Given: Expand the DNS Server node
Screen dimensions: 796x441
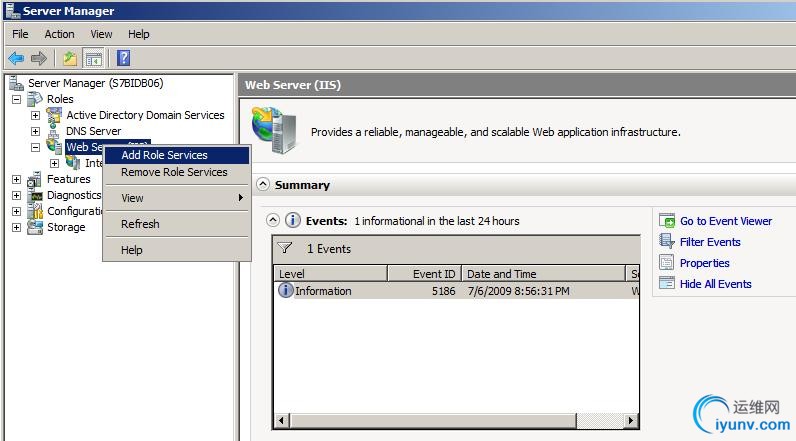Looking at the screenshot, I should pyautogui.click(x=35, y=131).
